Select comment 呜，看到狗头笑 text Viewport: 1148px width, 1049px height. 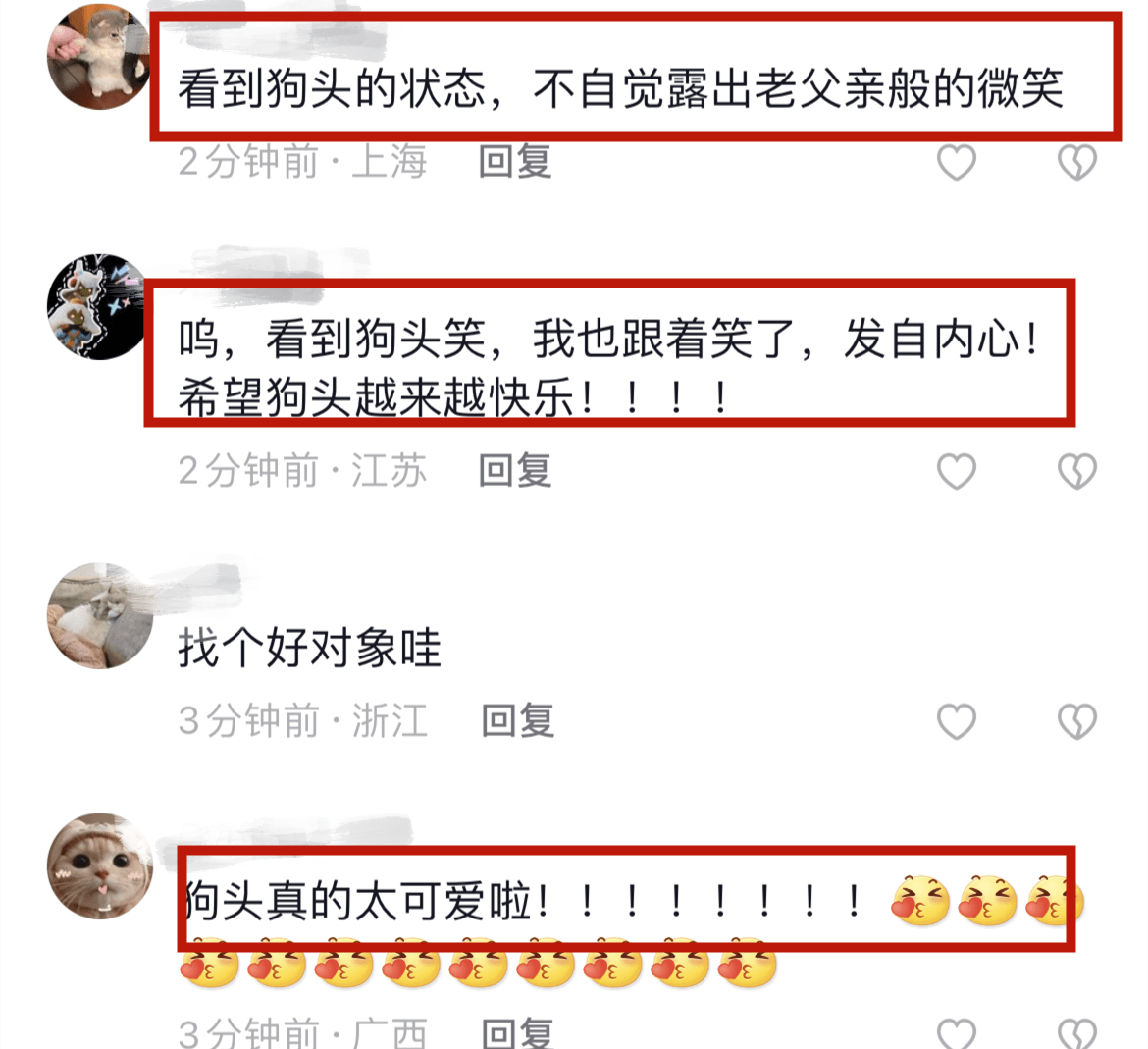[x=609, y=368]
